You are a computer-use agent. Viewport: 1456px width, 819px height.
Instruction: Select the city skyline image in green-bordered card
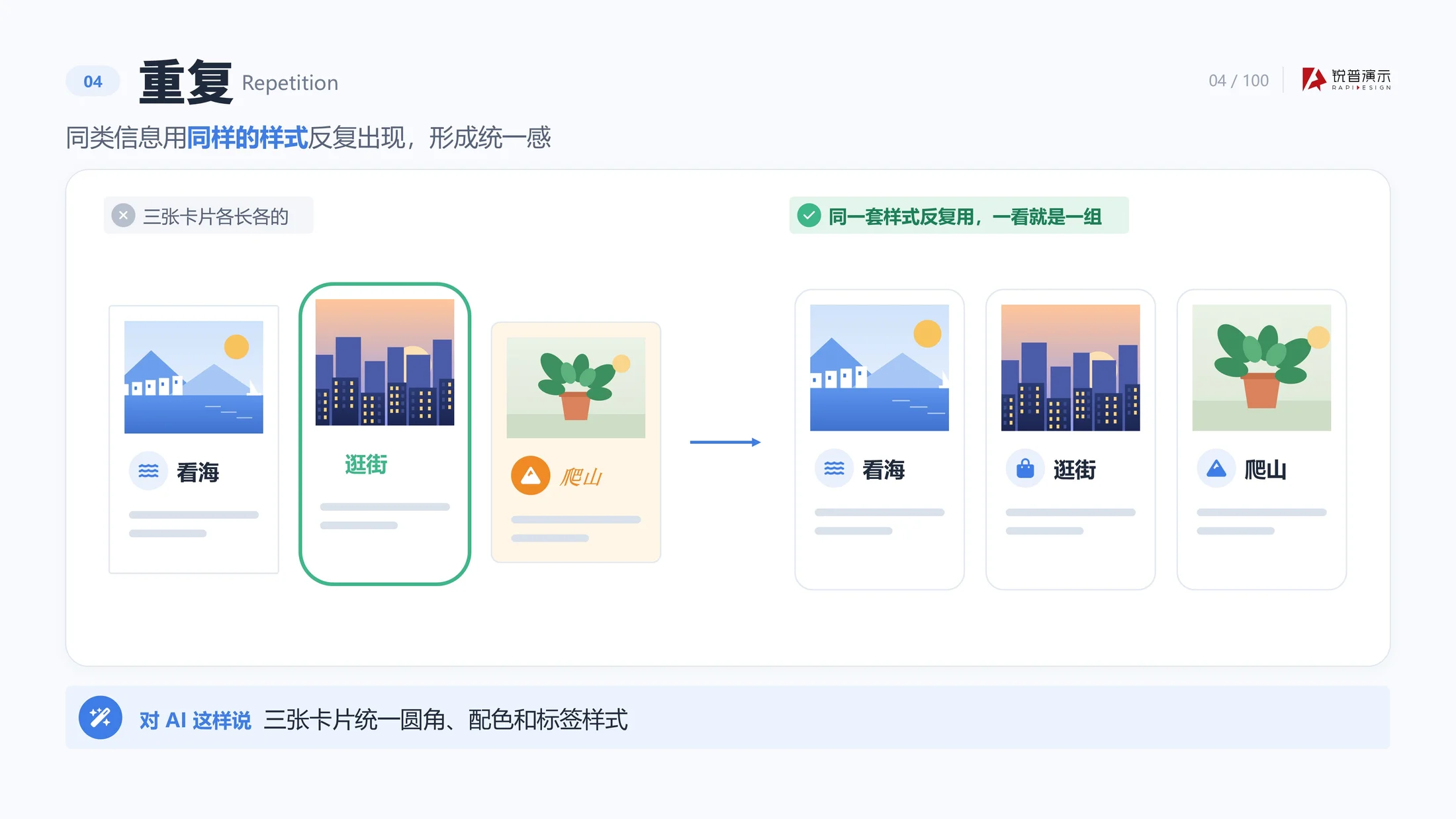385,362
